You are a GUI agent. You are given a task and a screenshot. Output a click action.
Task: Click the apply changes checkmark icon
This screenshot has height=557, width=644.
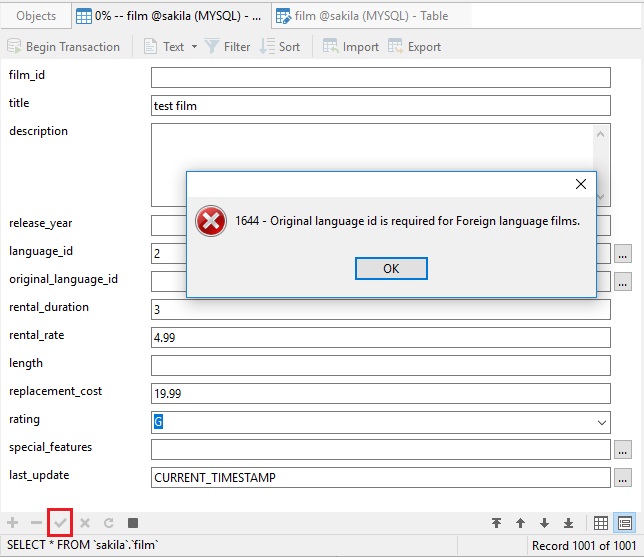point(60,522)
